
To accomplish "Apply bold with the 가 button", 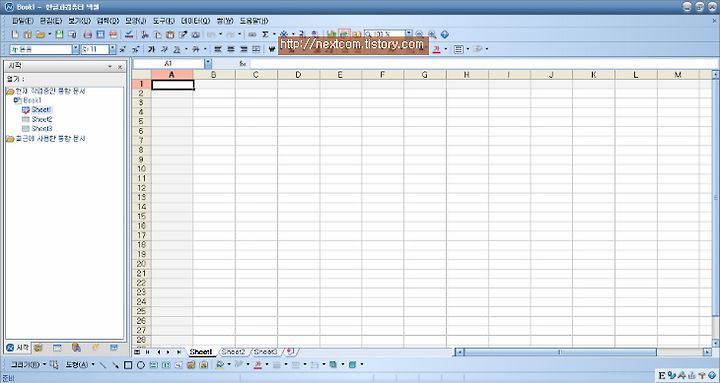I will [x=151, y=49].
